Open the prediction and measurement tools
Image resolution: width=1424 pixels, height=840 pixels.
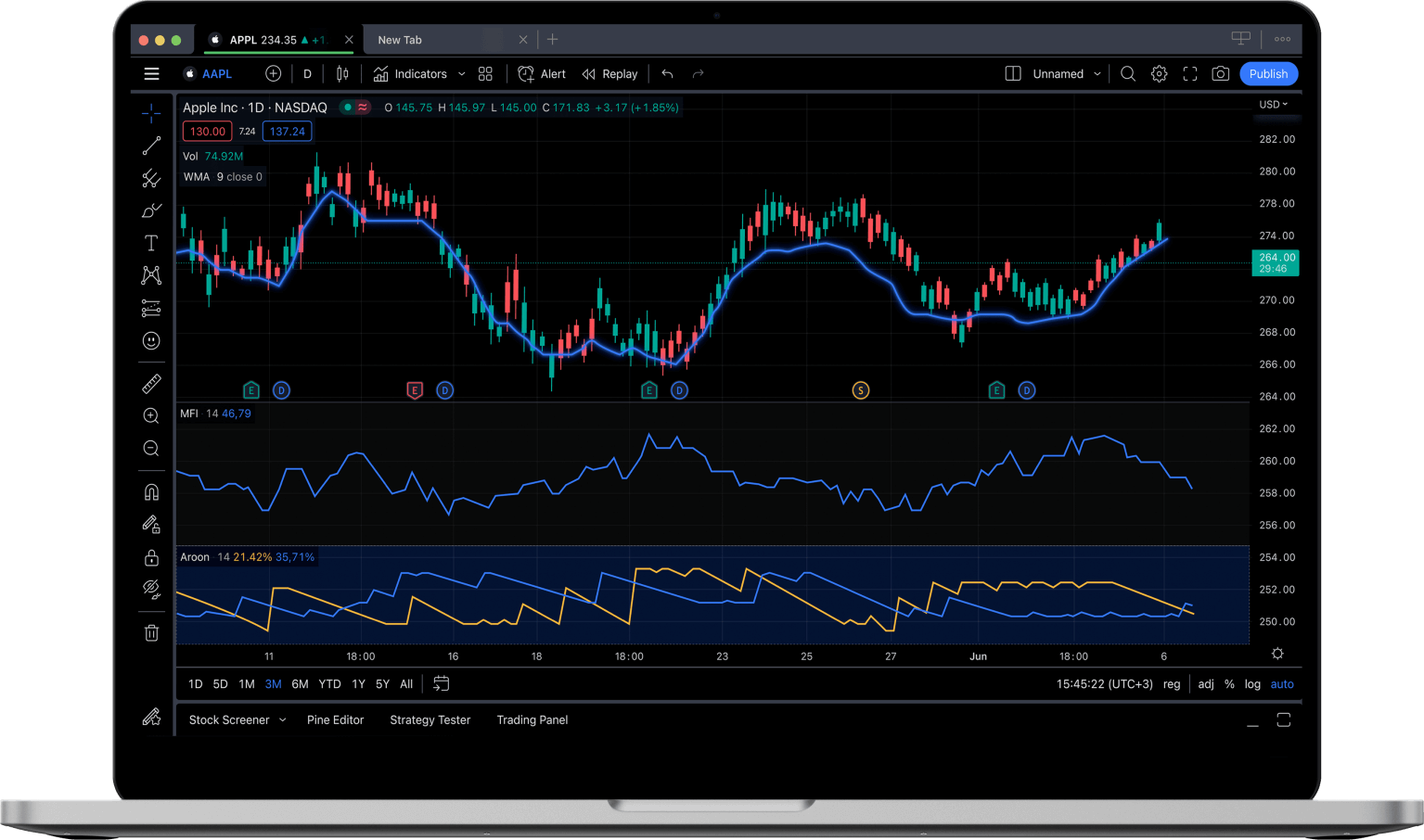151,308
